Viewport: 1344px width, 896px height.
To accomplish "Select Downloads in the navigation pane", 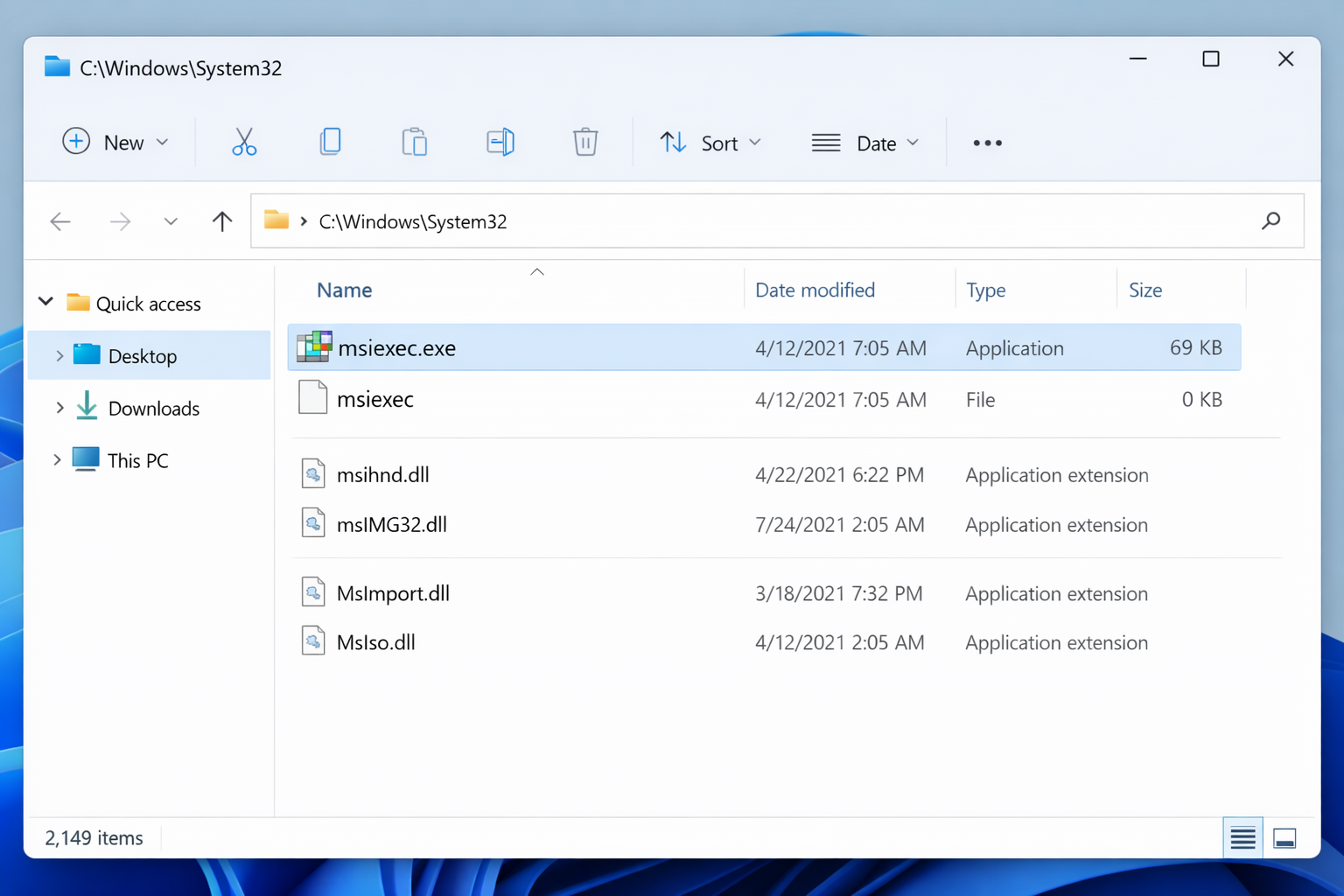I will pos(153,409).
